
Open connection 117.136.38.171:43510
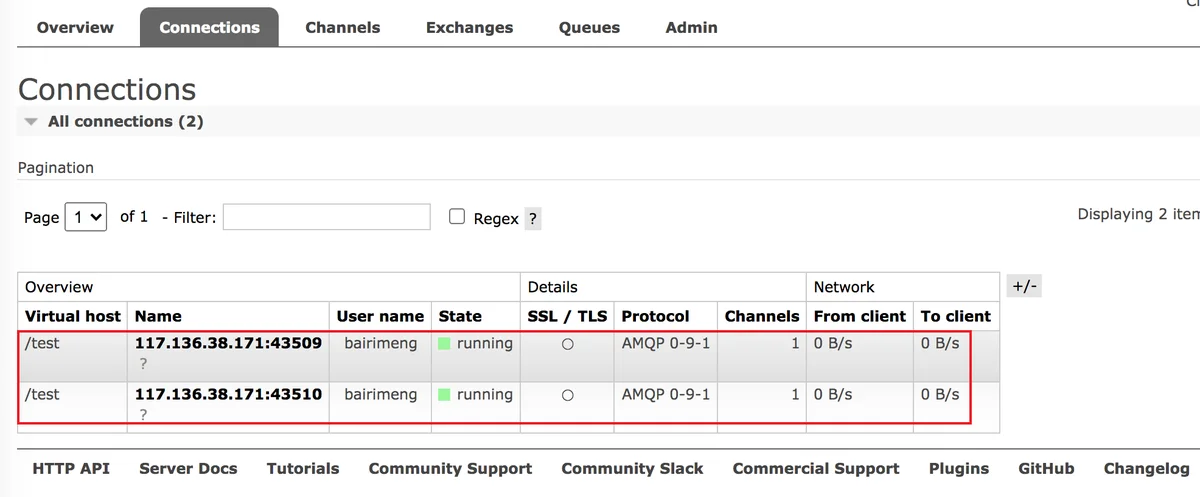[x=228, y=394]
